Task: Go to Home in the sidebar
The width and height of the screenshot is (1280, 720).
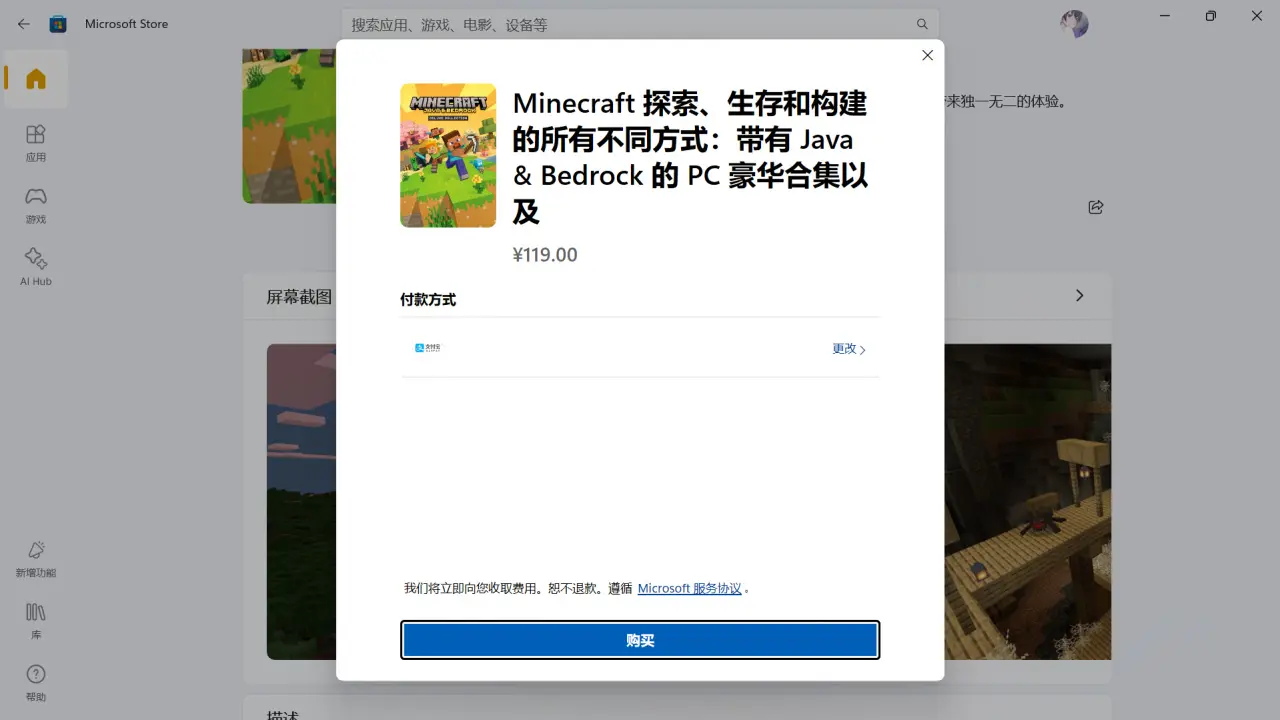Action: click(x=36, y=79)
